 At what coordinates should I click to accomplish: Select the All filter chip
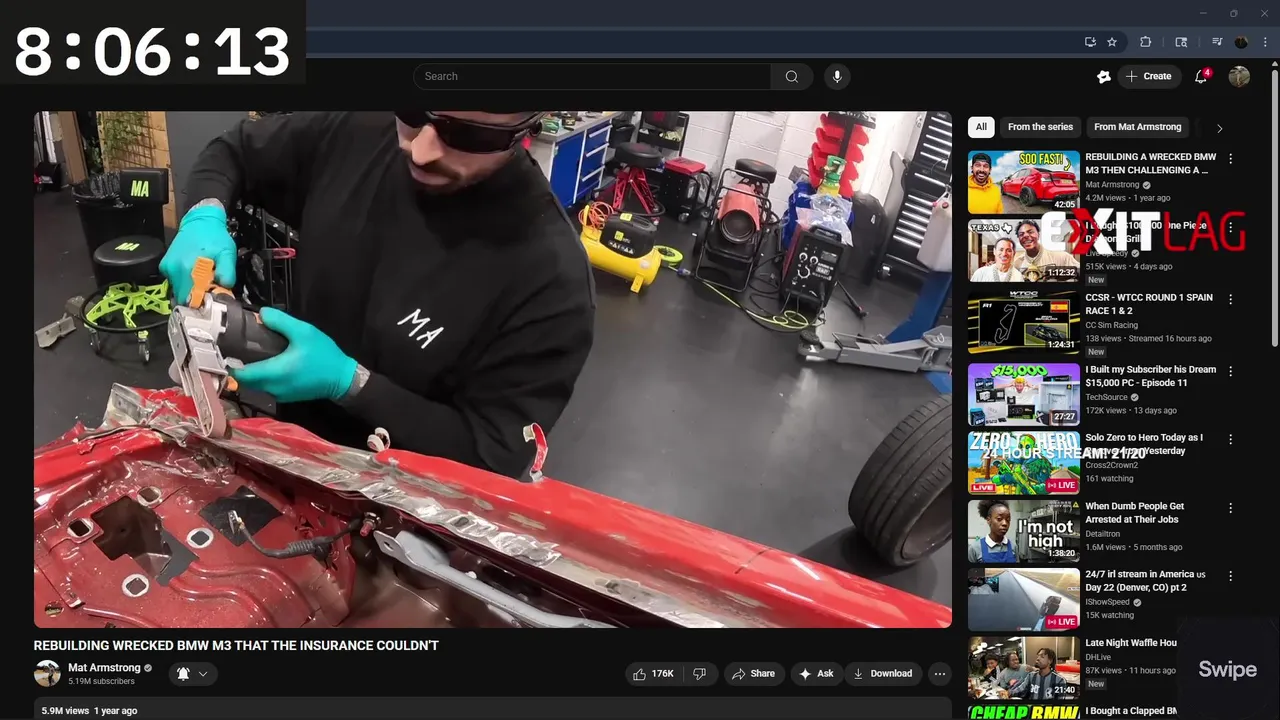click(981, 127)
